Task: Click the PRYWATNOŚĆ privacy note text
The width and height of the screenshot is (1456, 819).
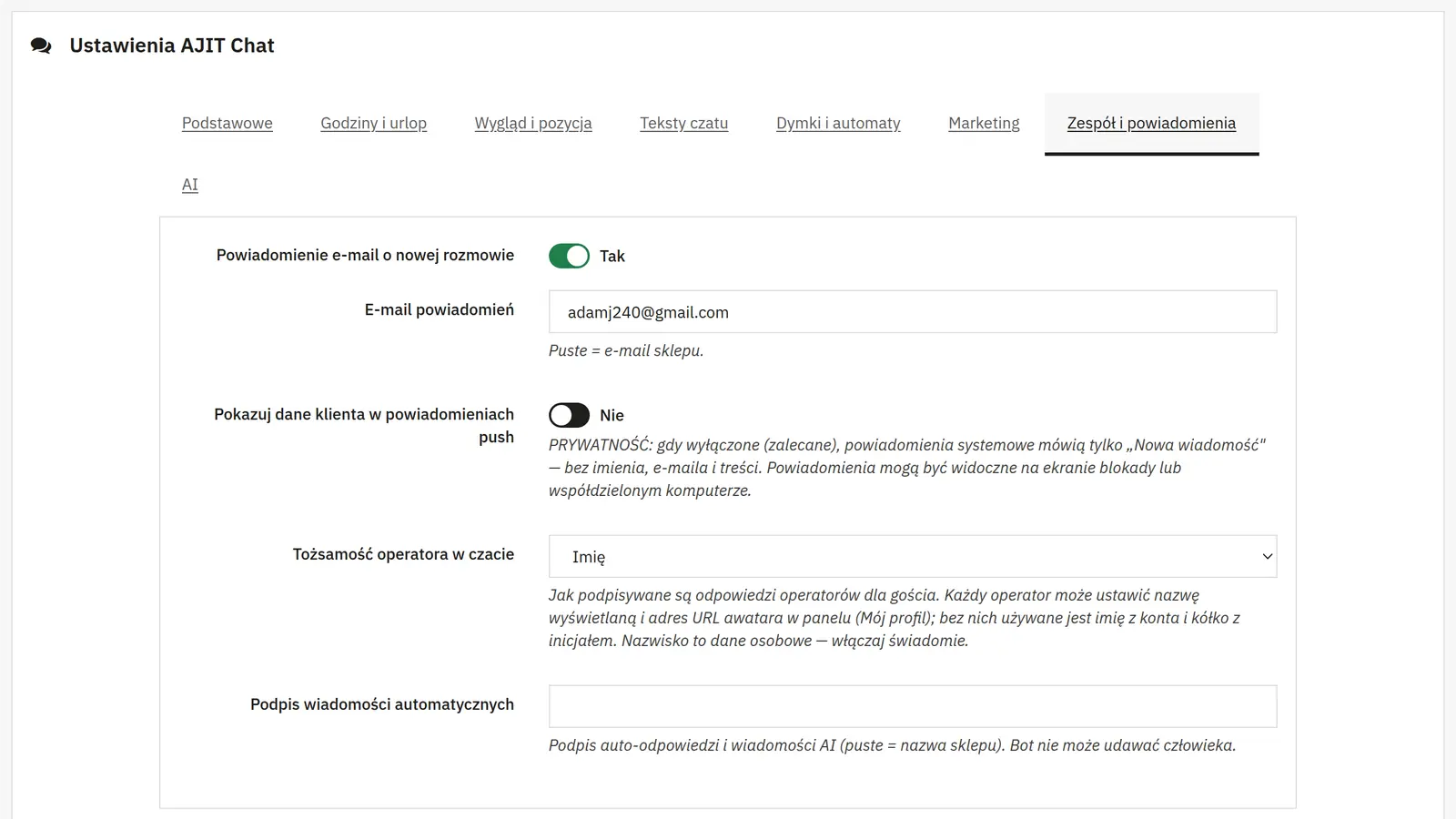Action: pos(907,468)
